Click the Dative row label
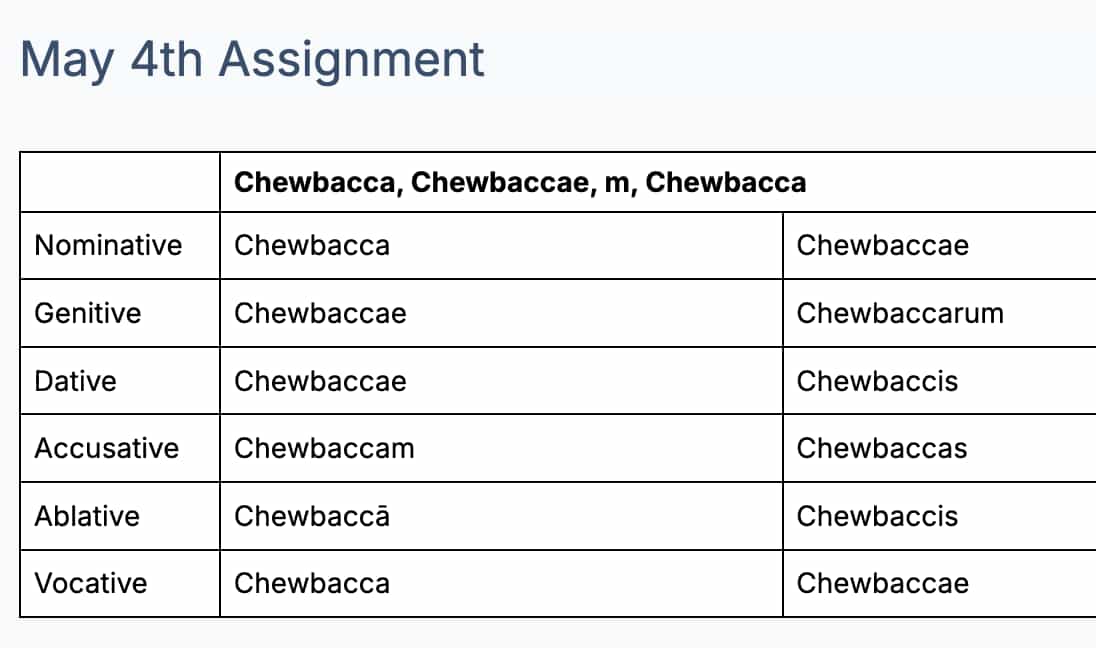1096x648 pixels. [x=120, y=381]
